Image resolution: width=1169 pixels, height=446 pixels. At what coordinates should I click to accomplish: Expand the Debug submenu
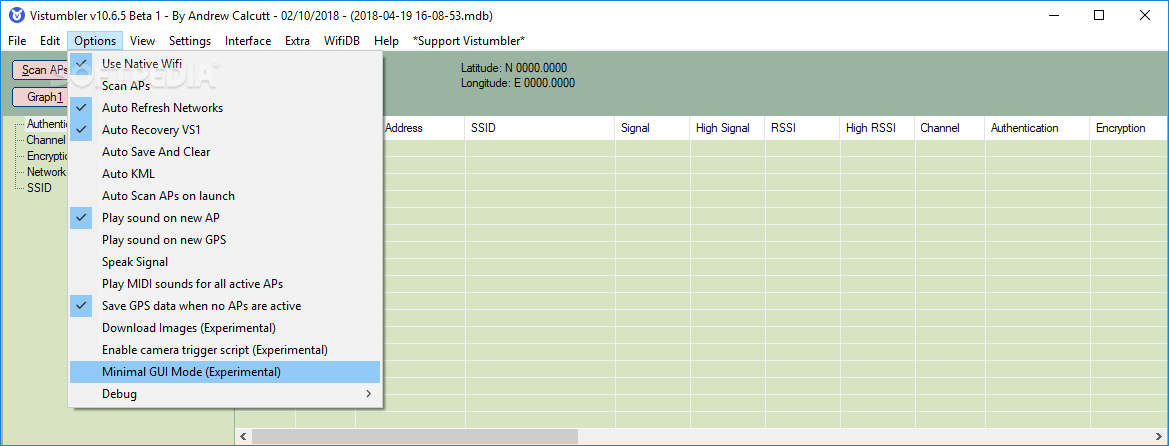coord(225,394)
